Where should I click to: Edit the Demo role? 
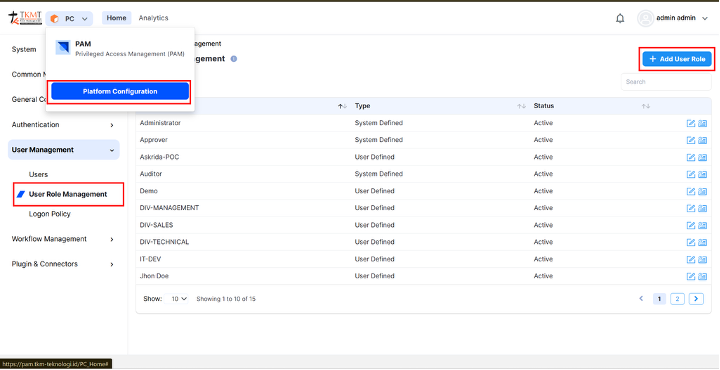tap(691, 191)
